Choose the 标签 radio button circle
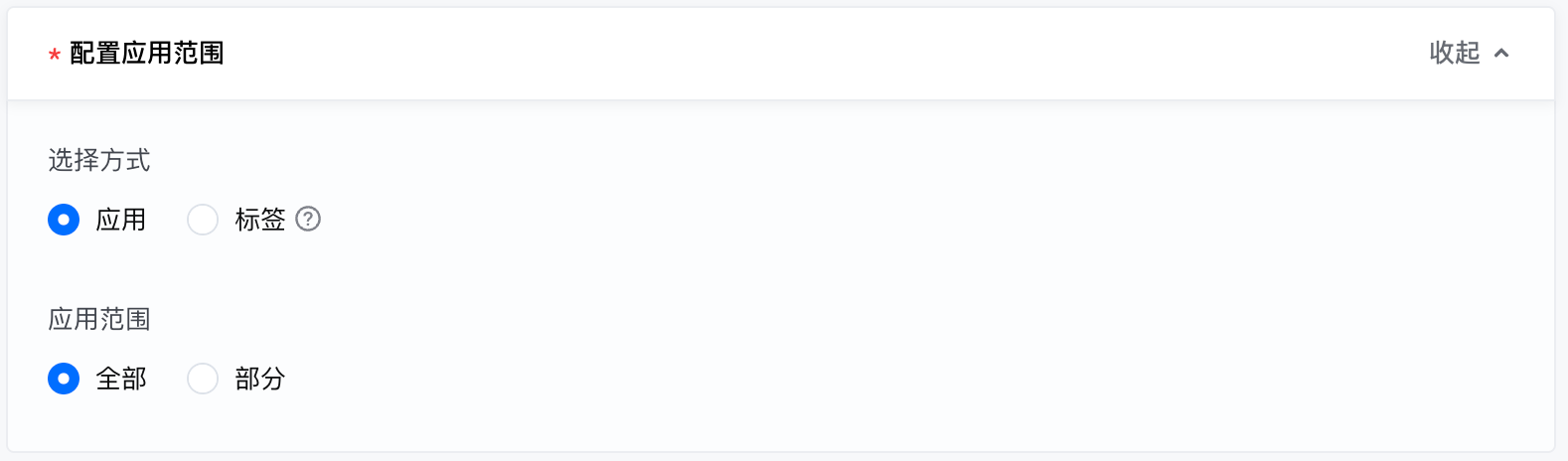This screenshot has width=1568, height=461. coord(203,220)
